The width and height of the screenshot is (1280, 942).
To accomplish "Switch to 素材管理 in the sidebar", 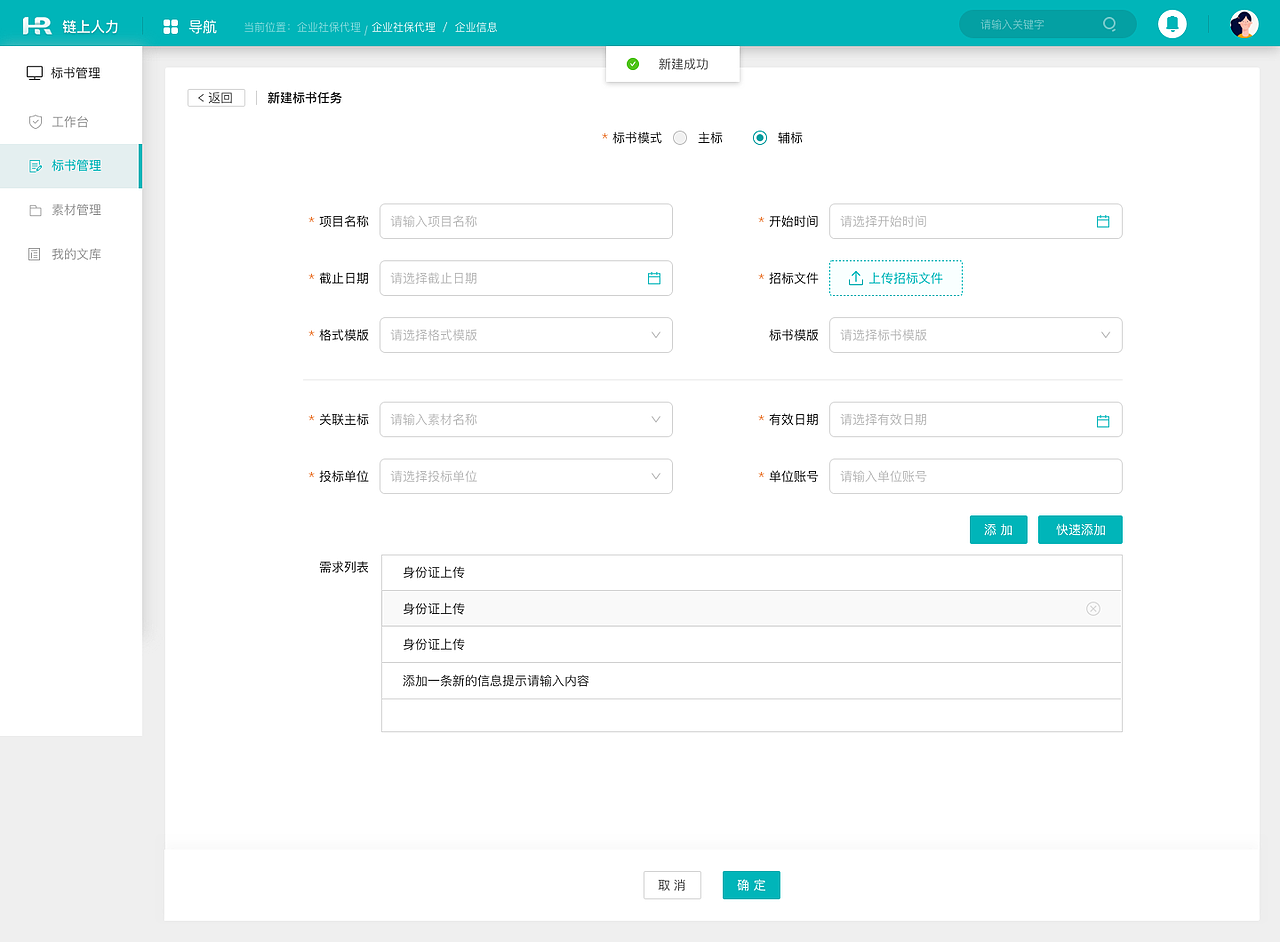I will click(70, 209).
